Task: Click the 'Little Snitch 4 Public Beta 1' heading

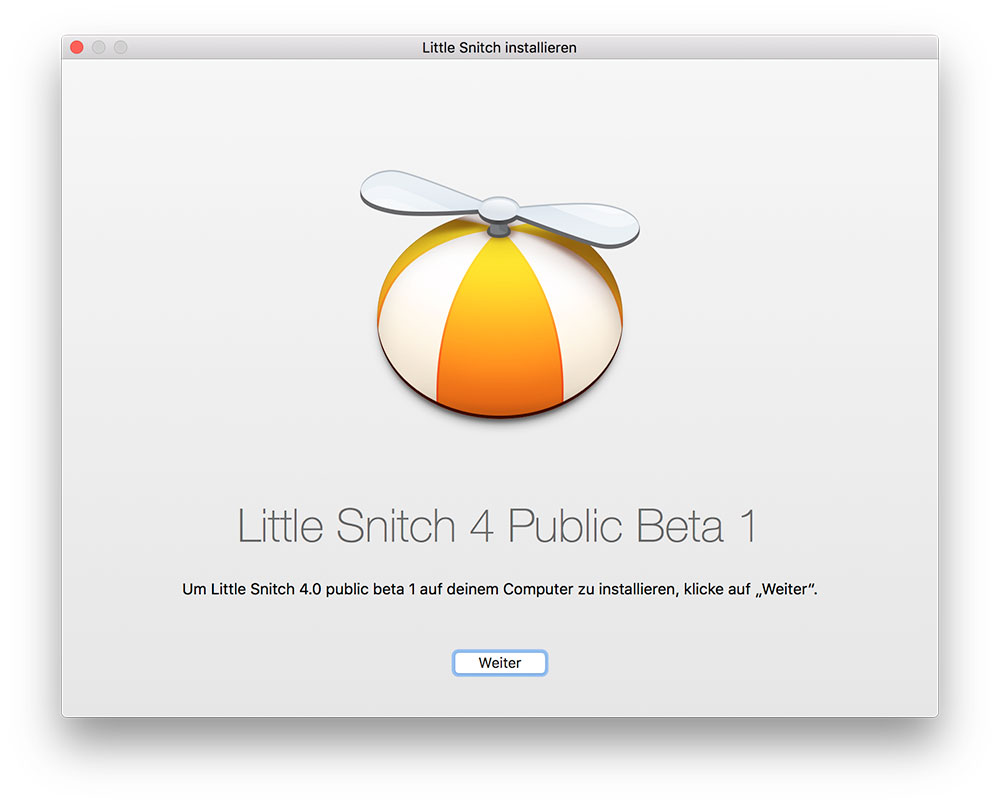Action: click(x=497, y=526)
